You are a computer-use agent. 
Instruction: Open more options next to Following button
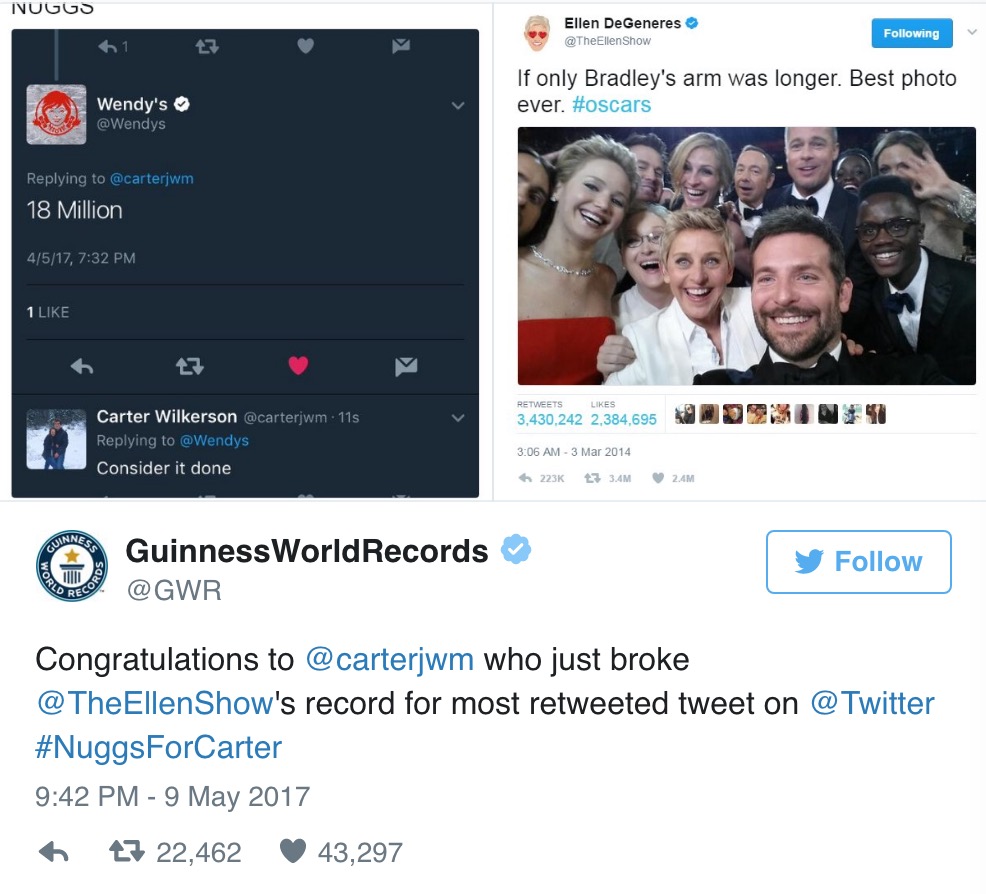pyautogui.click(x=971, y=33)
